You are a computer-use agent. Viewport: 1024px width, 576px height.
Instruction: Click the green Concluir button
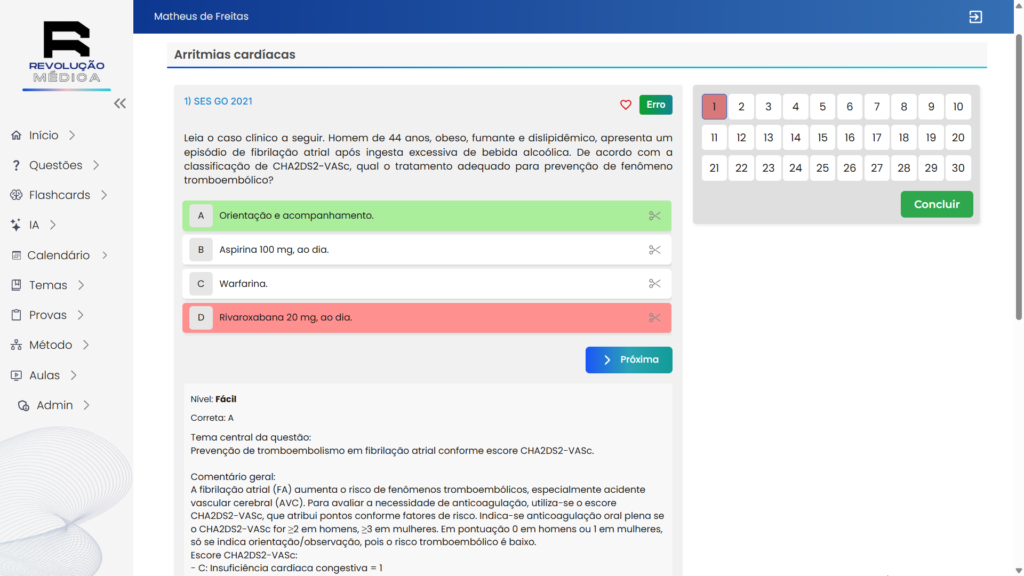click(936, 204)
